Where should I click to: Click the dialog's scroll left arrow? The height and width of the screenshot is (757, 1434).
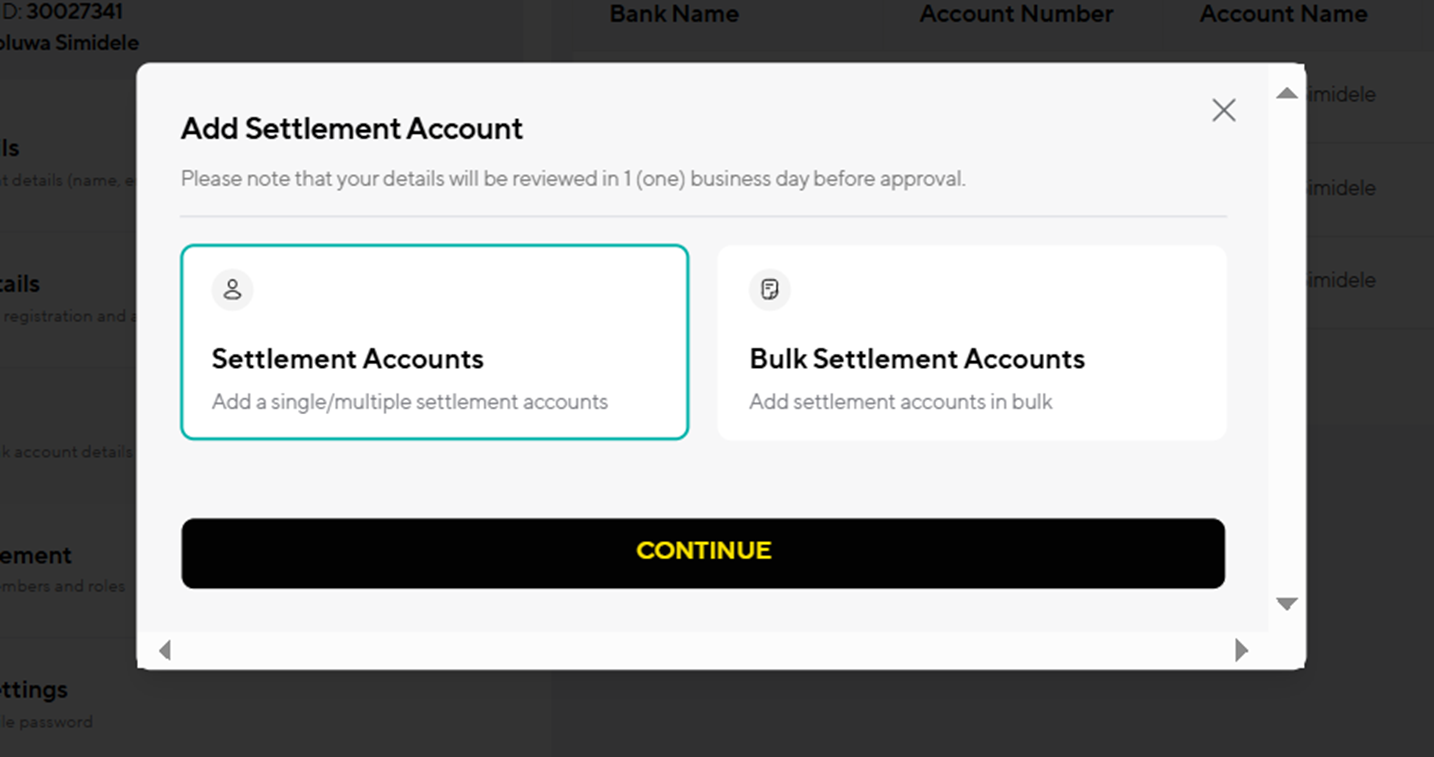pyautogui.click(x=165, y=650)
